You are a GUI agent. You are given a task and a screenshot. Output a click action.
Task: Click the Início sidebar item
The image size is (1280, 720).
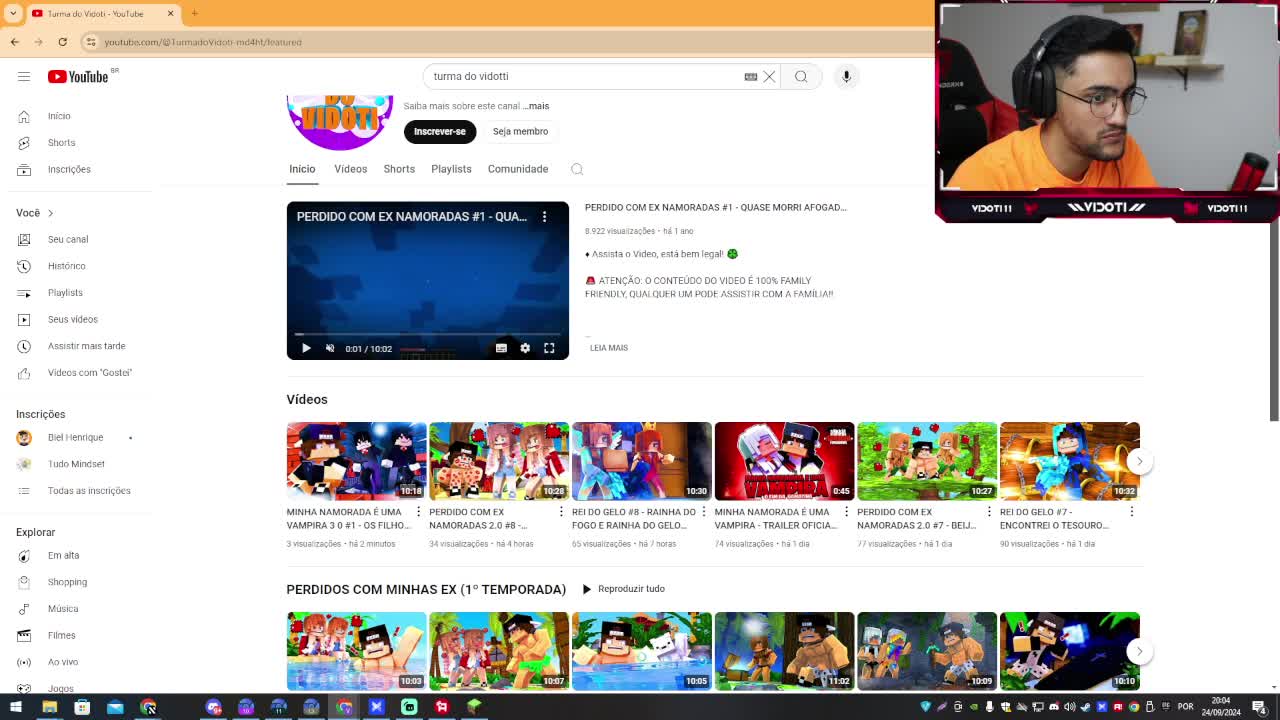click(80, 116)
